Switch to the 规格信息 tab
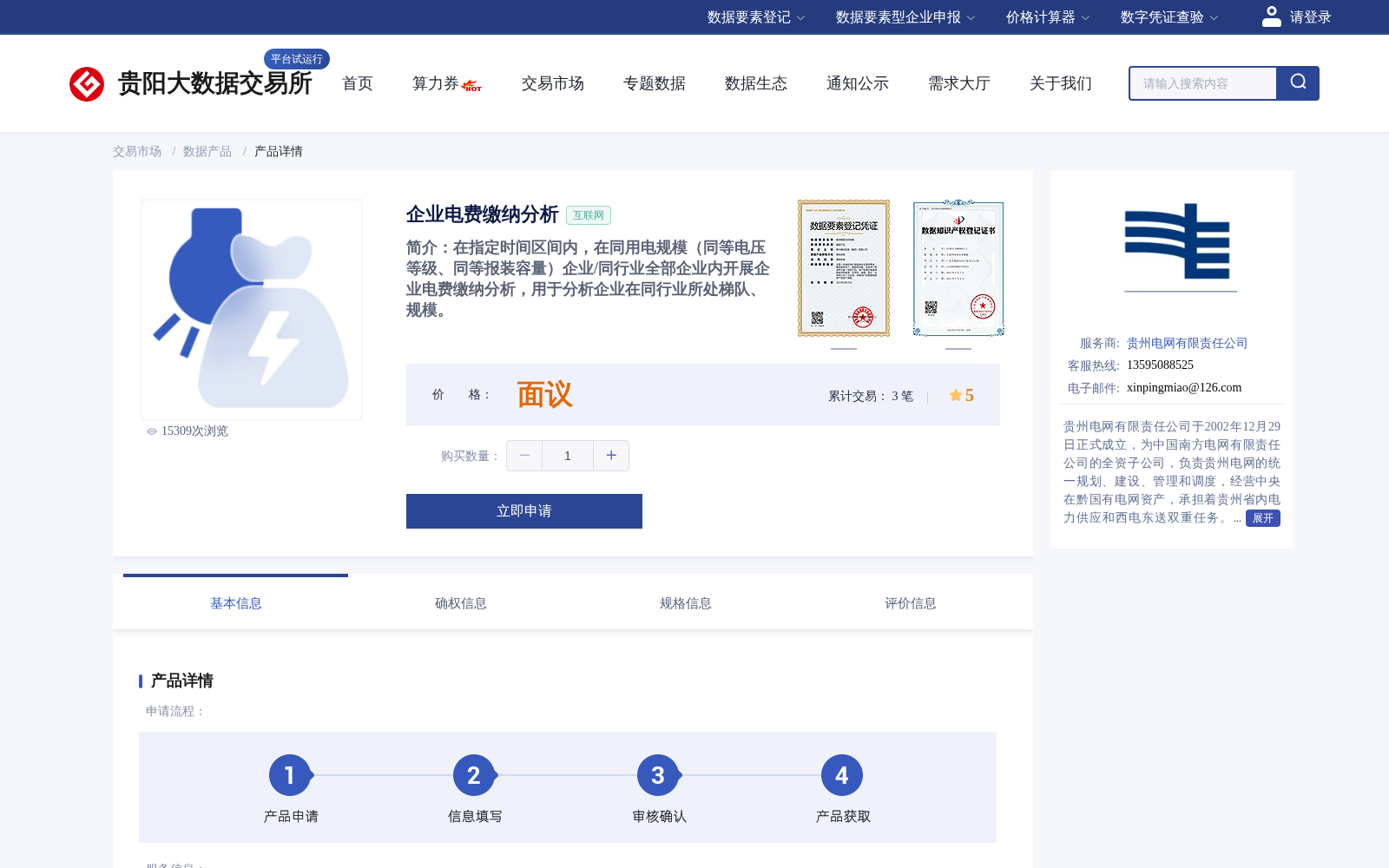Screen dimensions: 1389x868 pos(686,603)
